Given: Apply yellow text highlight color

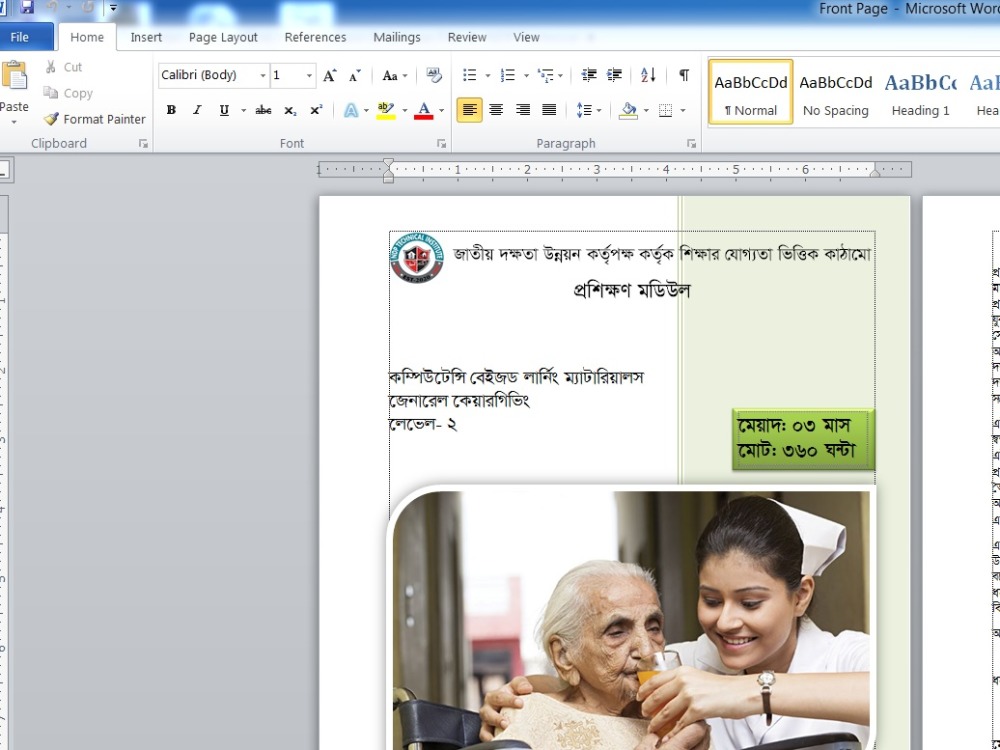Looking at the screenshot, I should click(385, 110).
